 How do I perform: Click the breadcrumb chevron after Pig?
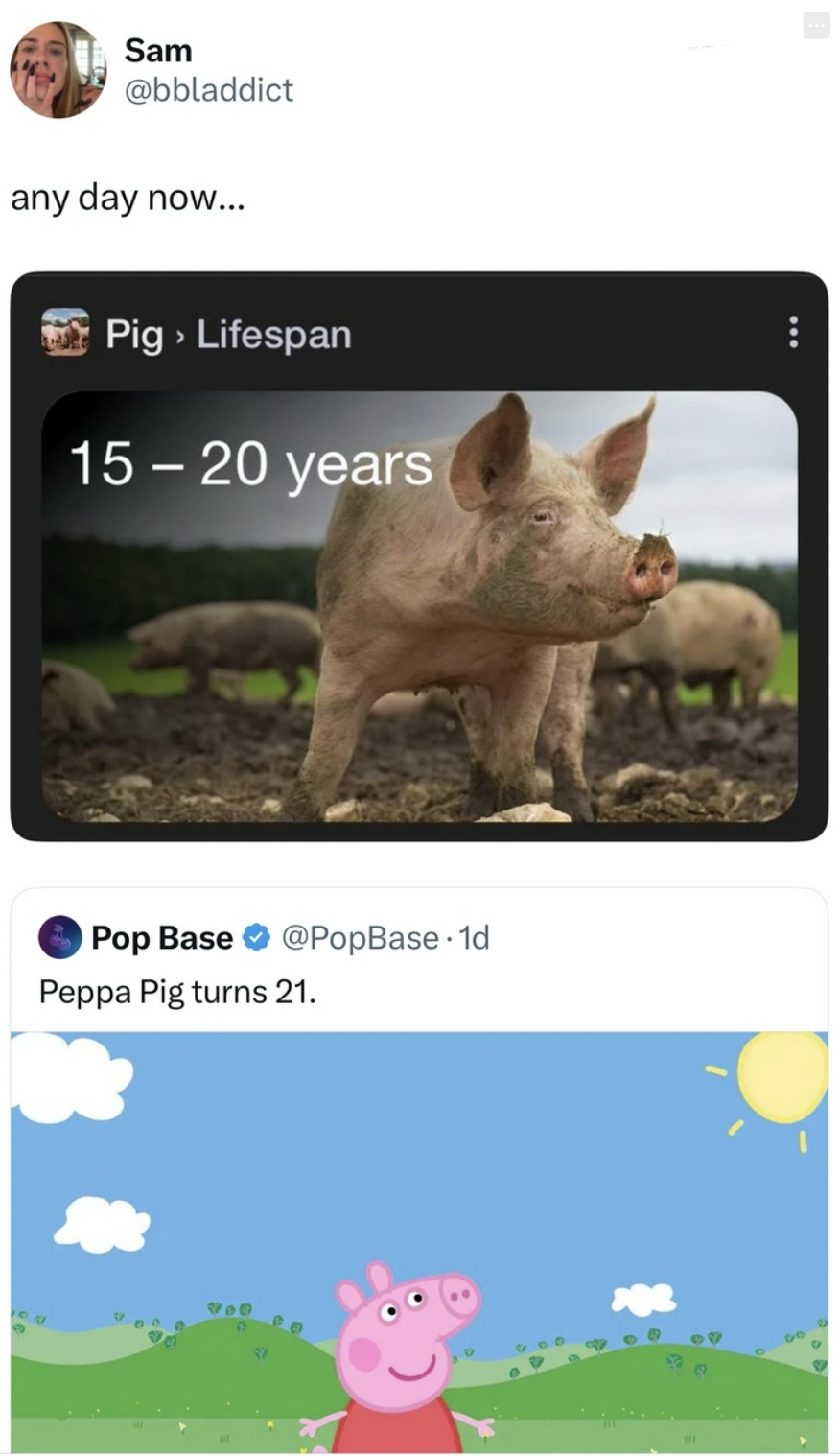click(x=180, y=335)
